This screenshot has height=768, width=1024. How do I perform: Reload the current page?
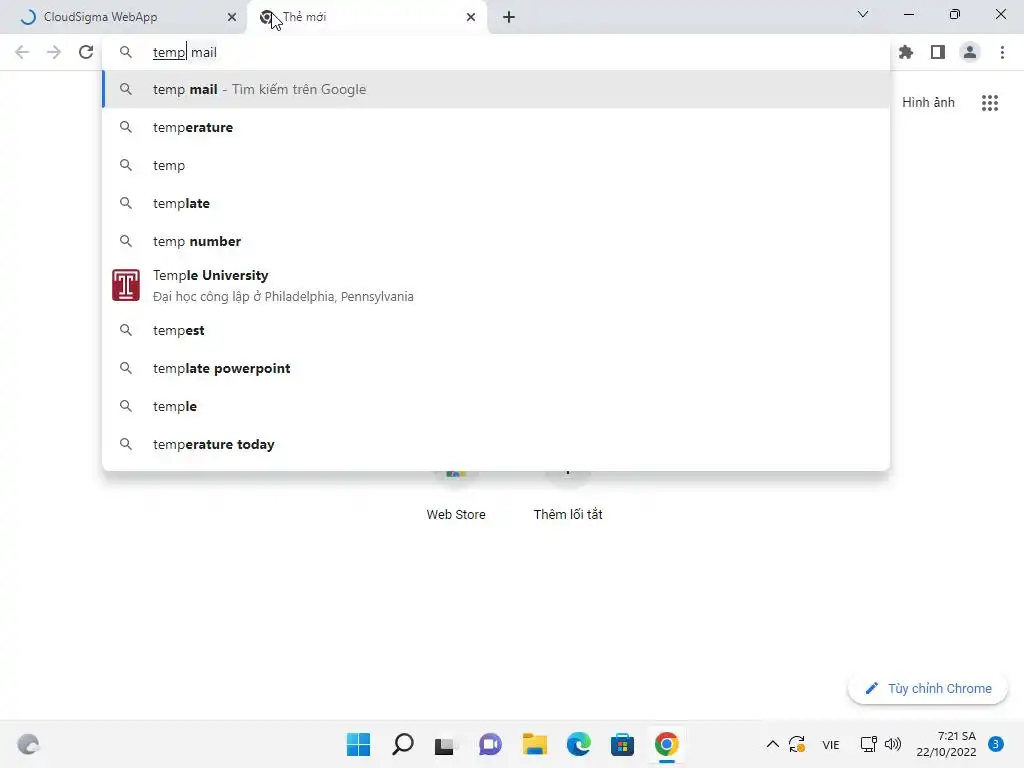pos(86,52)
